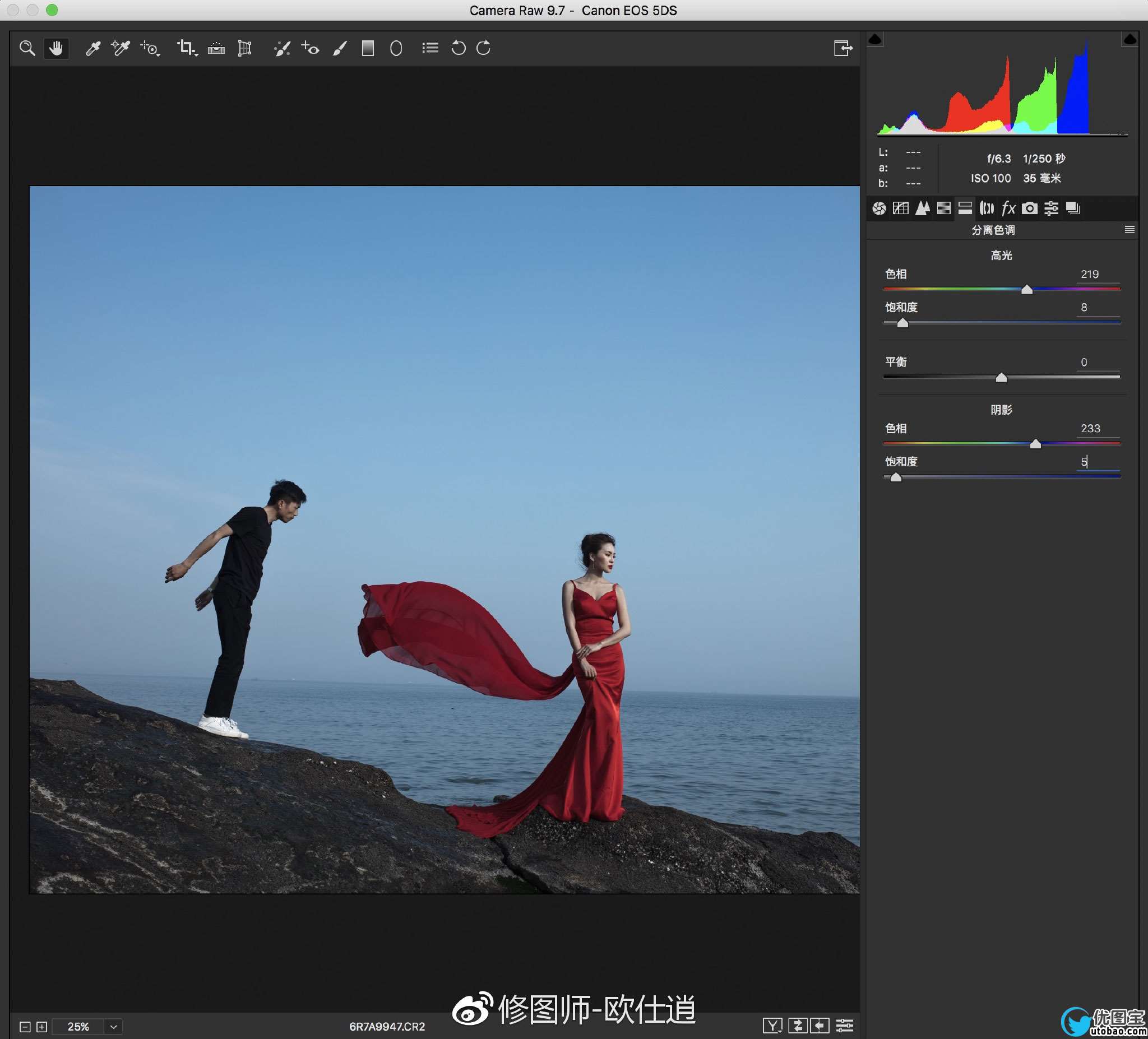
Task: Open the Split Toning panel flyout menu
Action: pos(1130,229)
